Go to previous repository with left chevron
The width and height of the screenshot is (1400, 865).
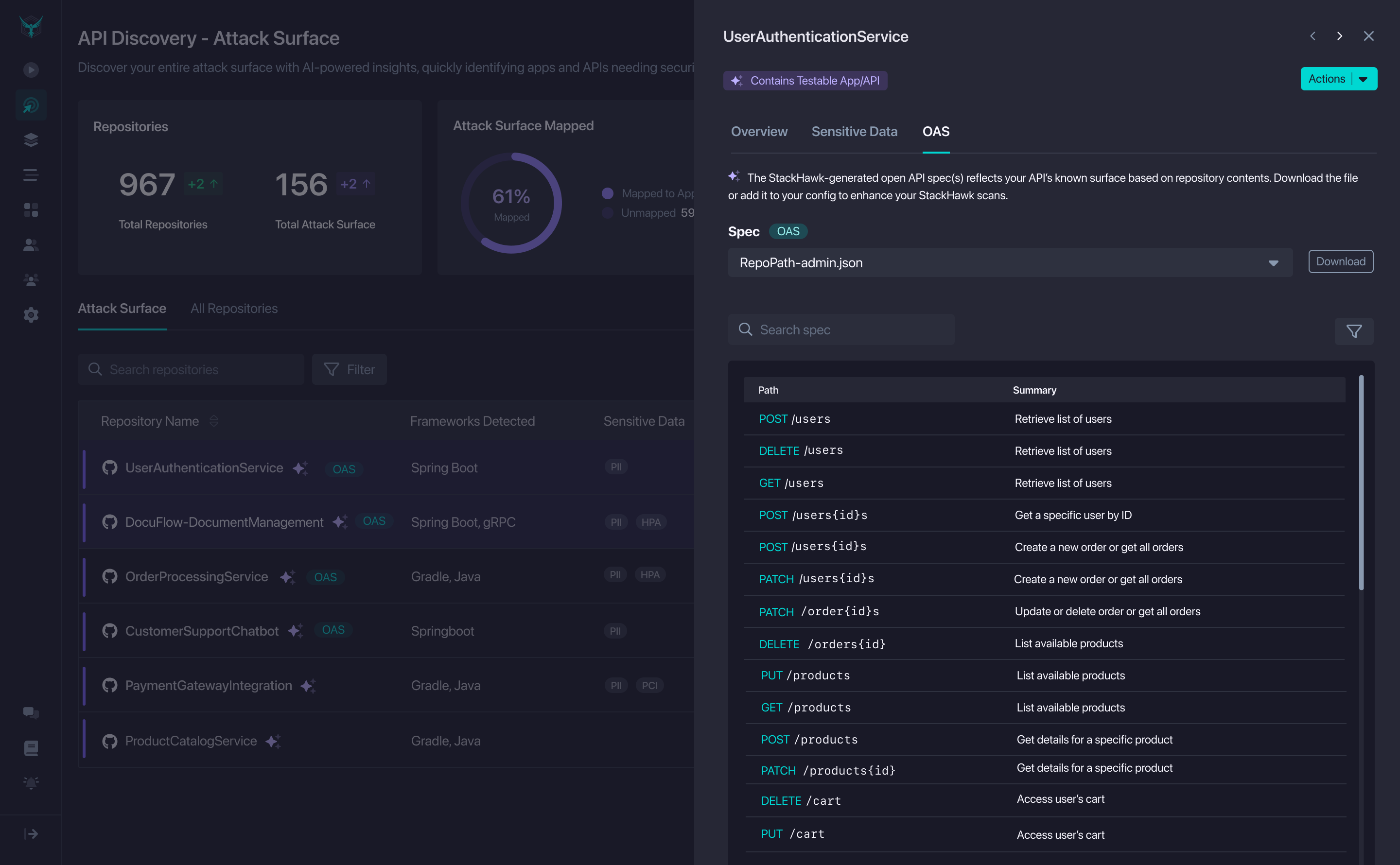(1312, 36)
